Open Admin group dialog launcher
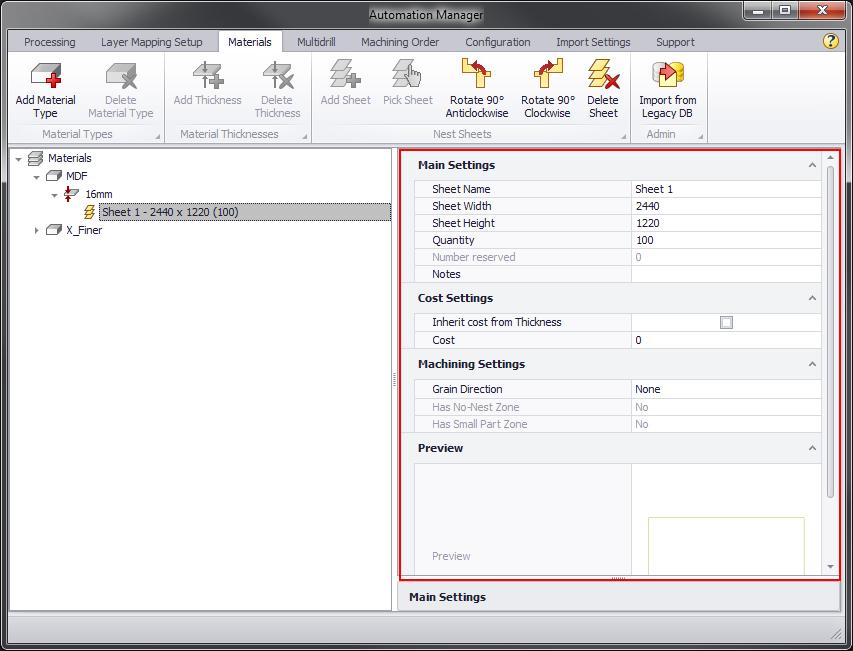The width and height of the screenshot is (853, 651). click(x=700, y=136)
